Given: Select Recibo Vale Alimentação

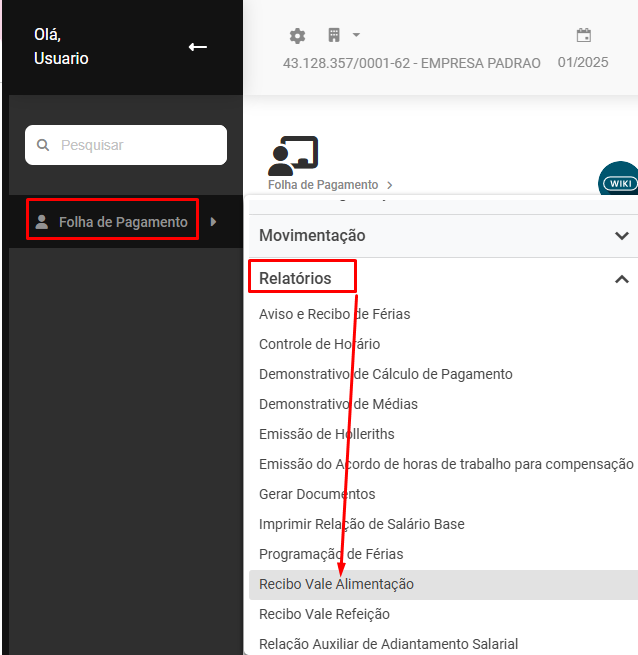Looking at the screenshot, I should tap(443, 585).
